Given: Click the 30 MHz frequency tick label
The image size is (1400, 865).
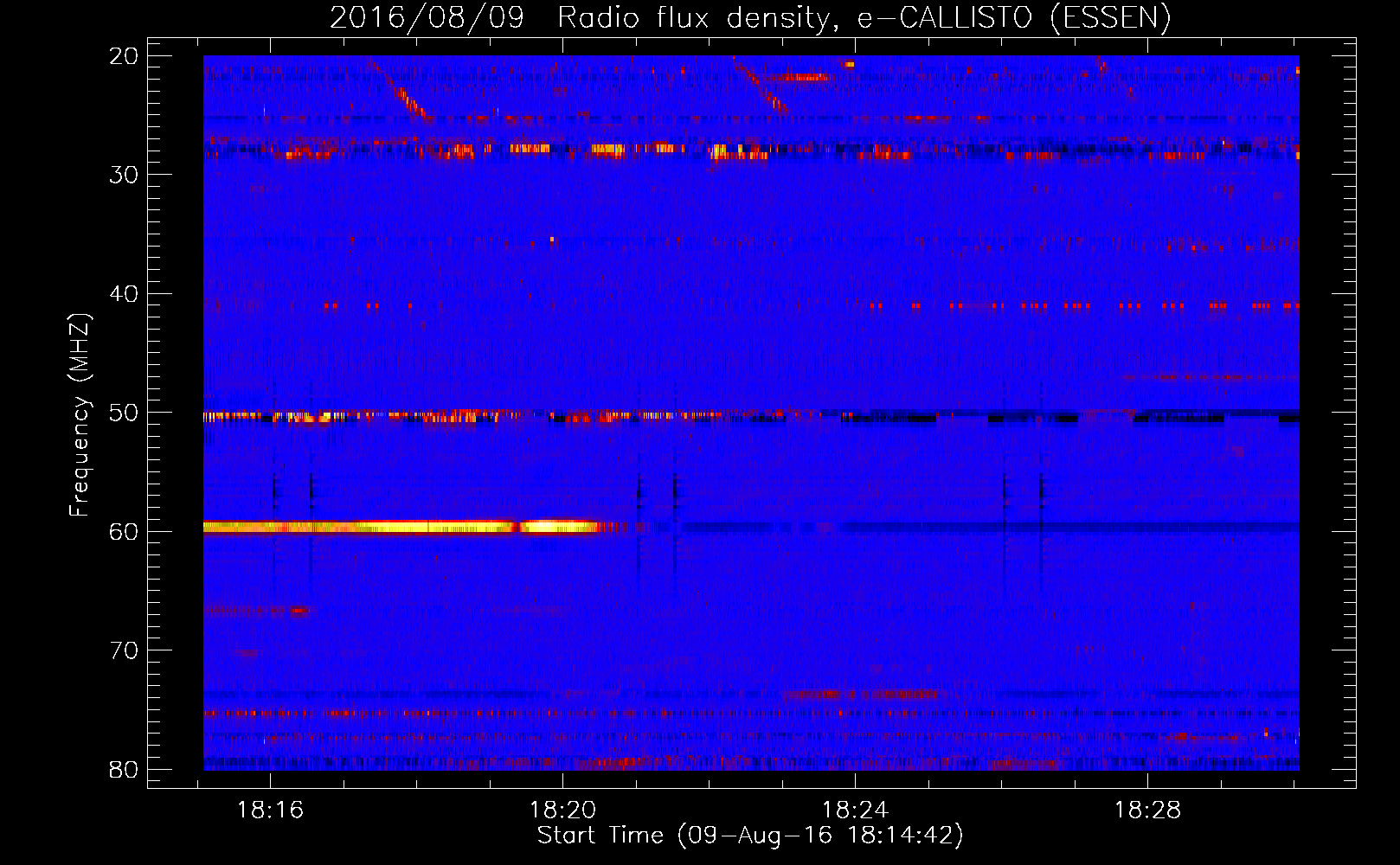Looking at the screenshot, I should click(x=124, y=175).
